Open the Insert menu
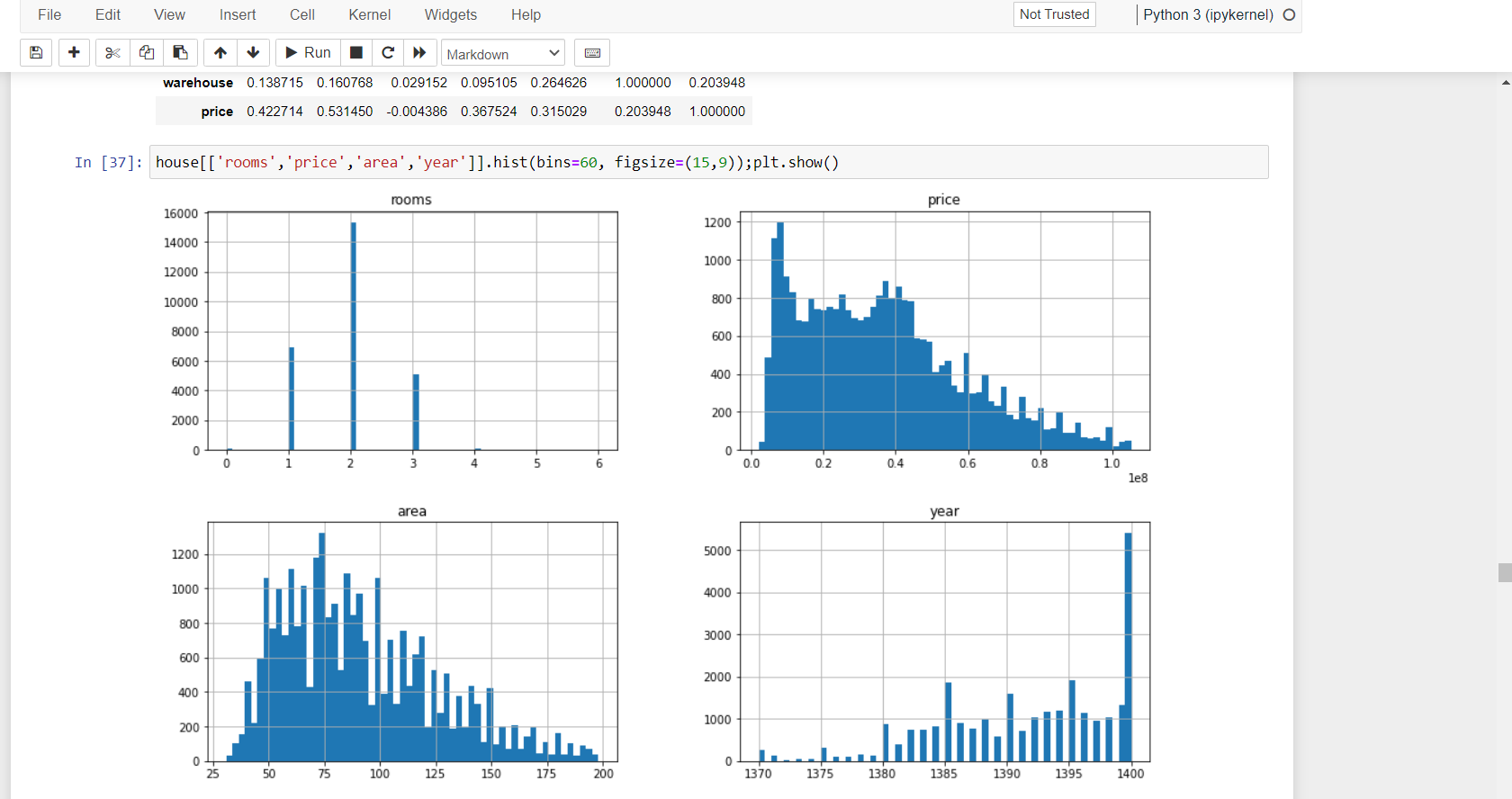This screenshot has width=1512, height=799. [x=238, y=14]
